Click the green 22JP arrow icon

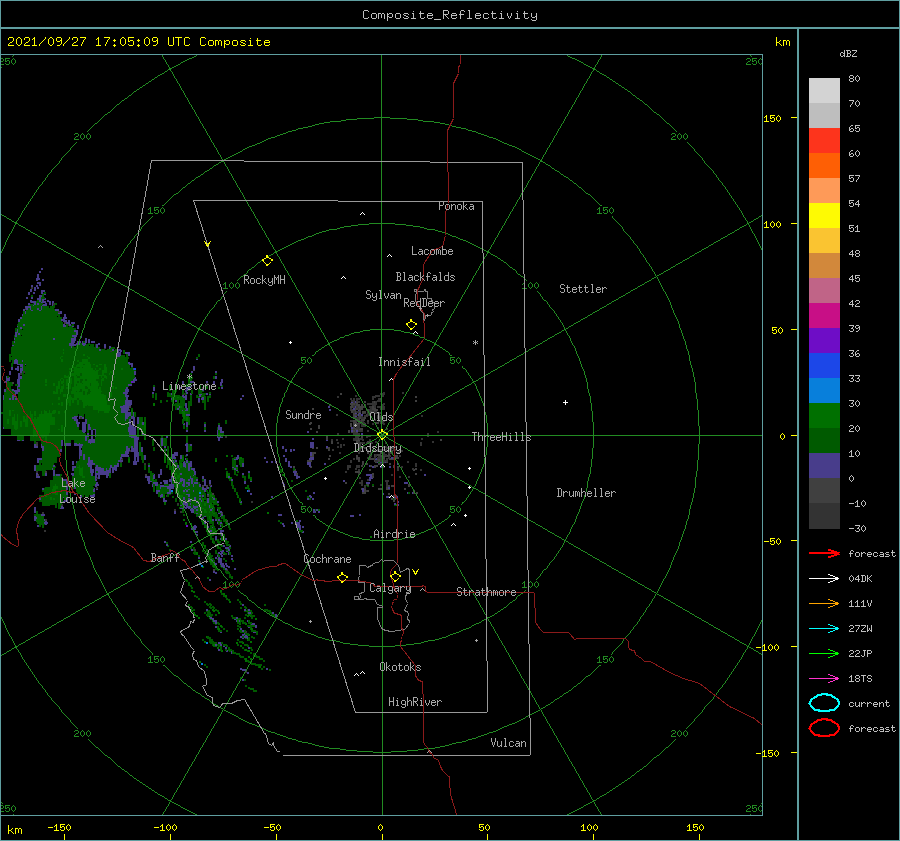click(824, 653)
